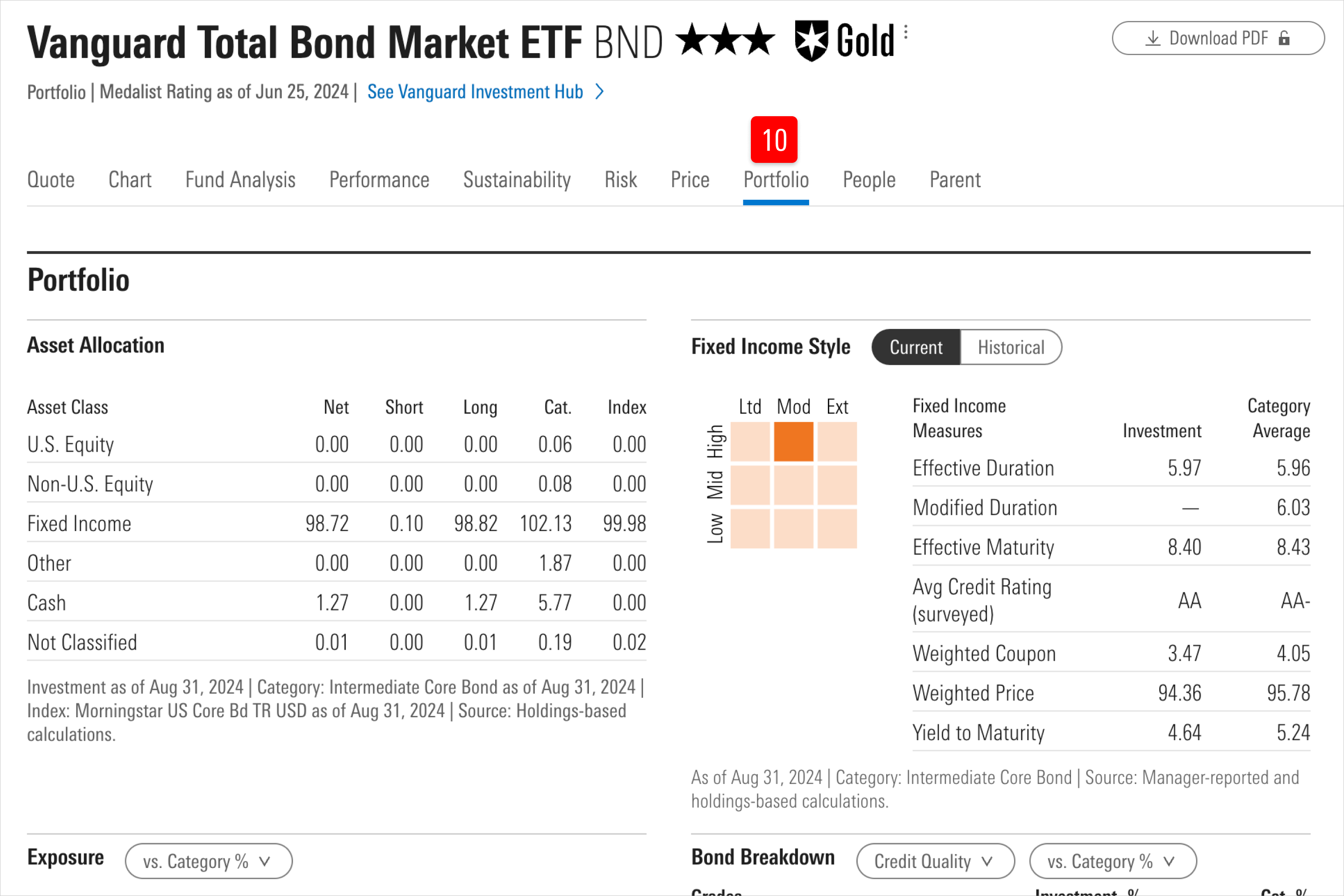Switch to the People tab
The width and height of the screenshot is (1344, 896).
868,179
